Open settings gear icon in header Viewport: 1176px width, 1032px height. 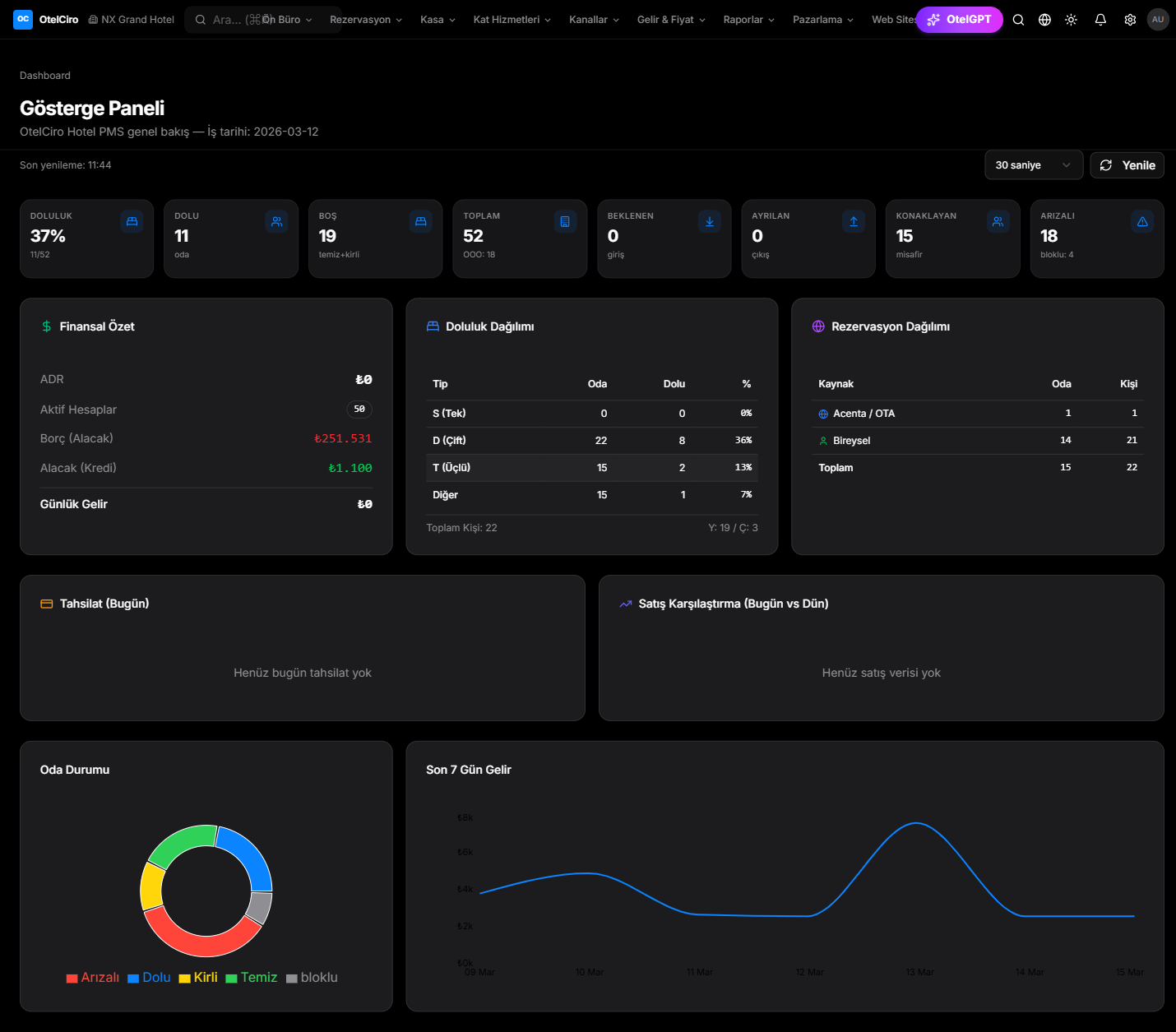click(1130, 20)
